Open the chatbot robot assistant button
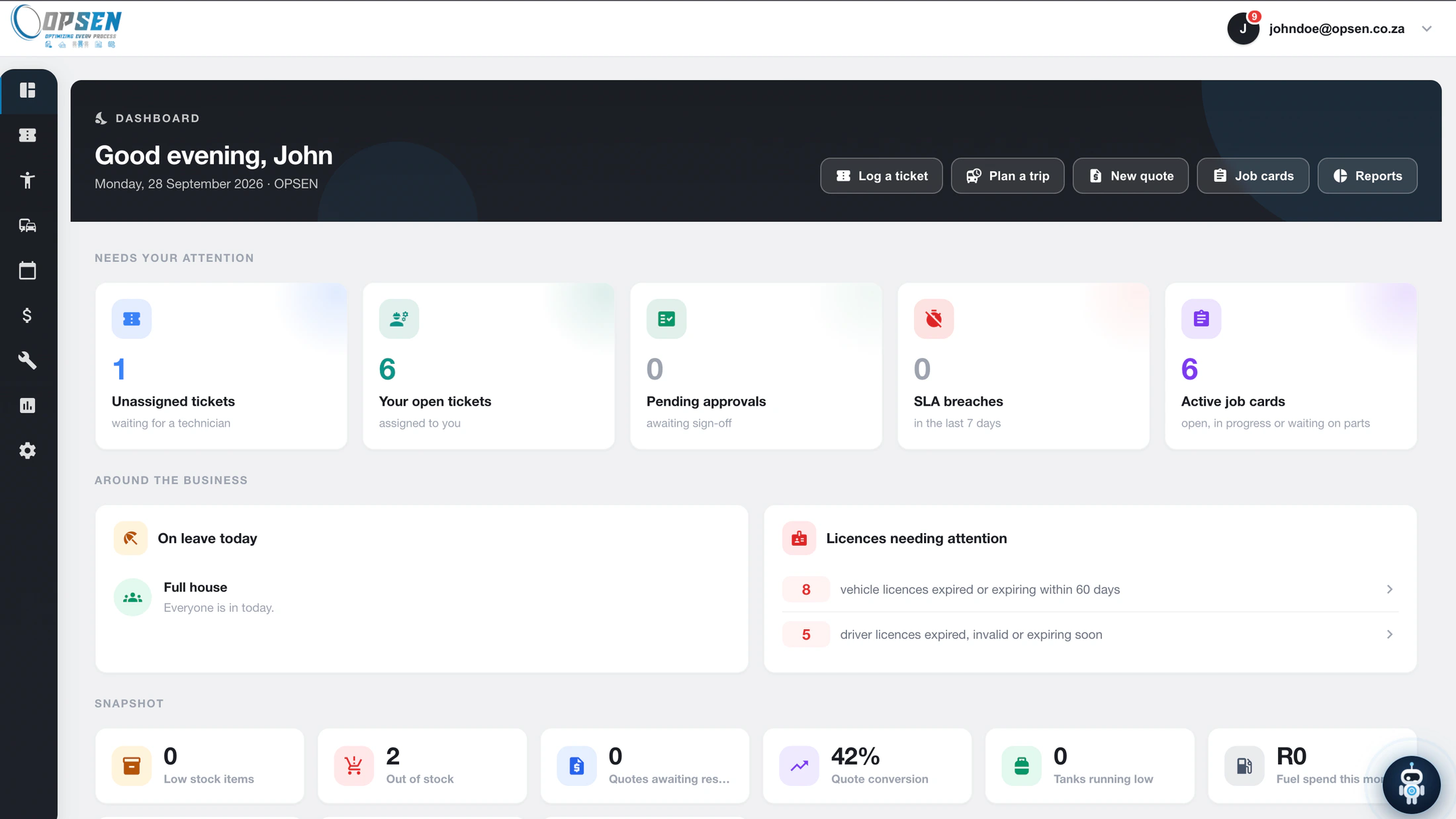The image size is (1456, 819). click(x=1411, y=785)
